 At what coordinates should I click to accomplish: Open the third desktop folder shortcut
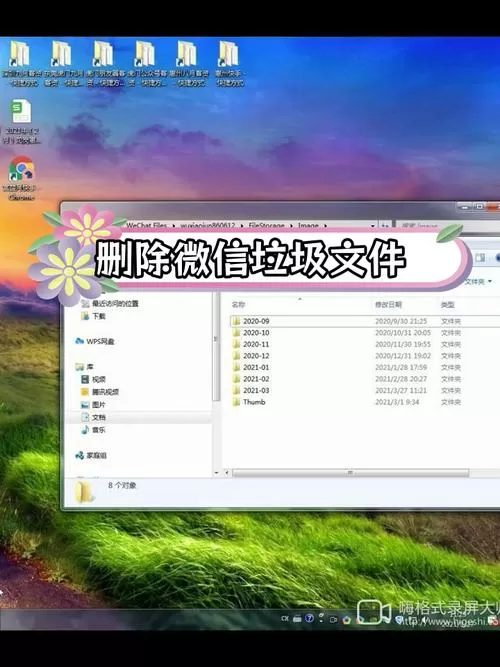point(103,64)
